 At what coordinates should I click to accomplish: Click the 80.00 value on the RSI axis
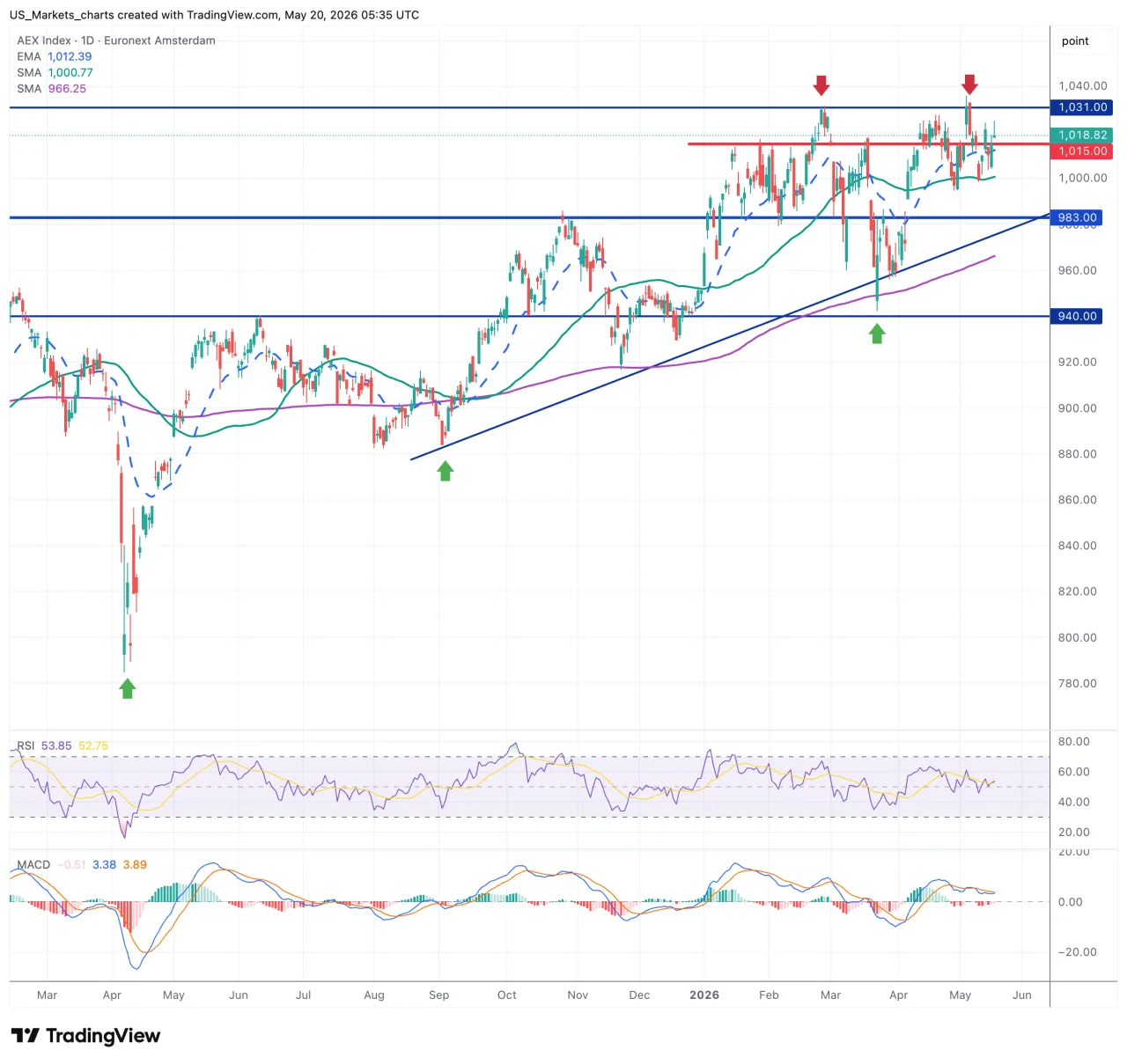(1073, 741)
